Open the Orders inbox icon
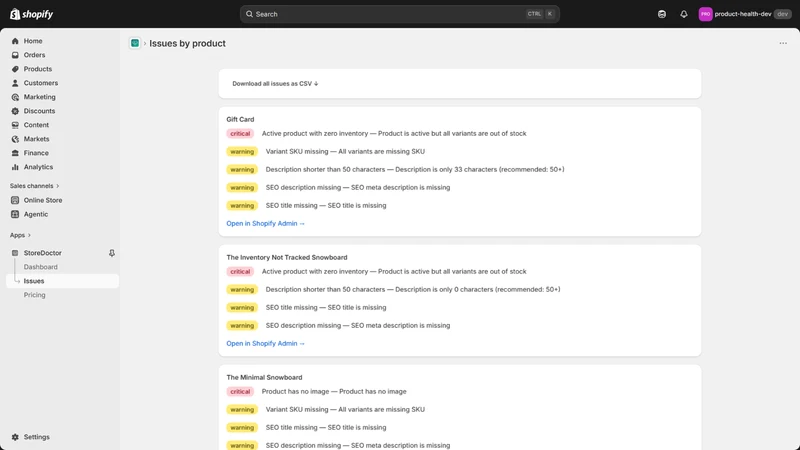 (x=15, y=55)
